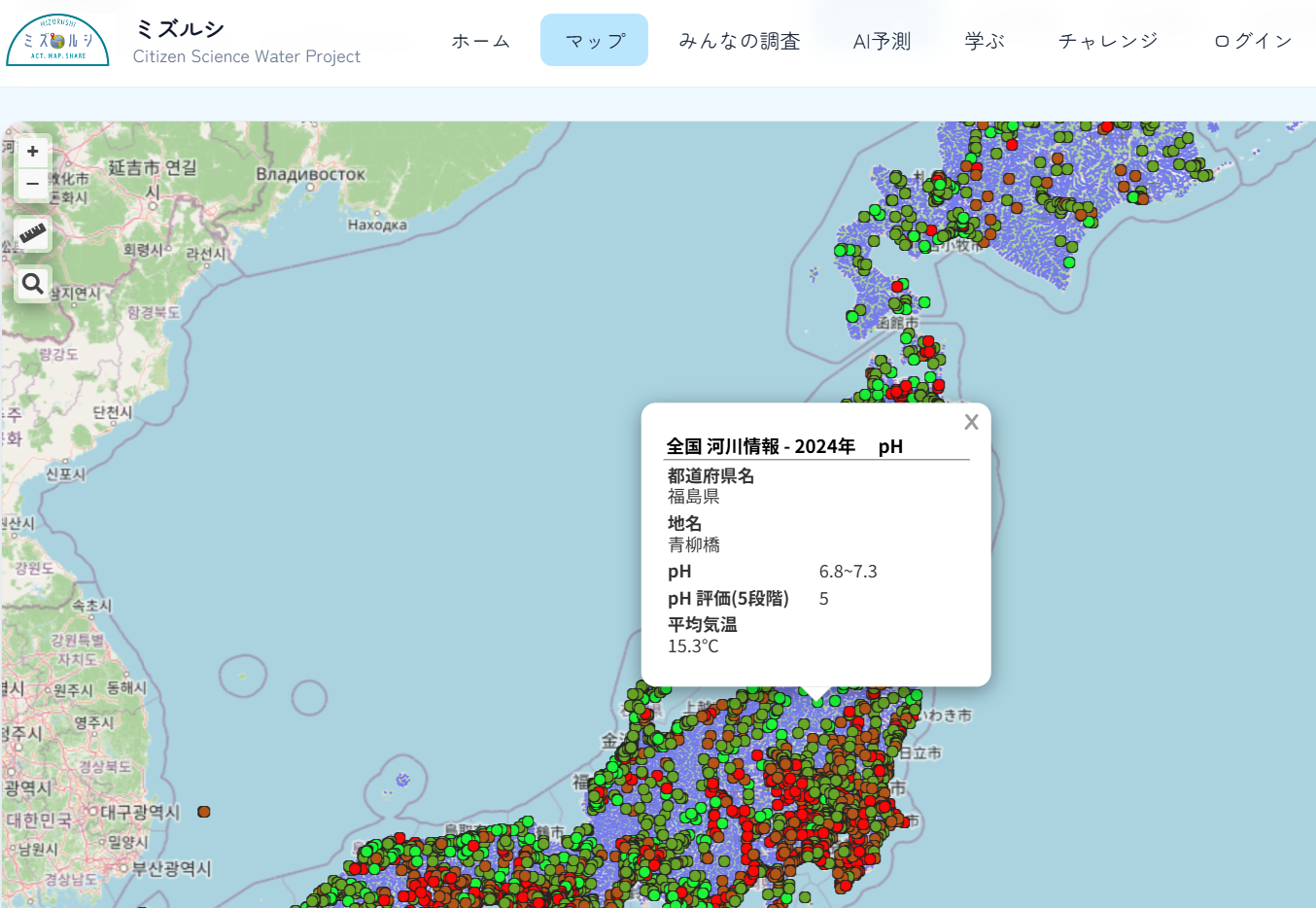This screenshot has width=1316, height=908.
Task: Click the prefecture value 福島県
Action: [694, 497]
